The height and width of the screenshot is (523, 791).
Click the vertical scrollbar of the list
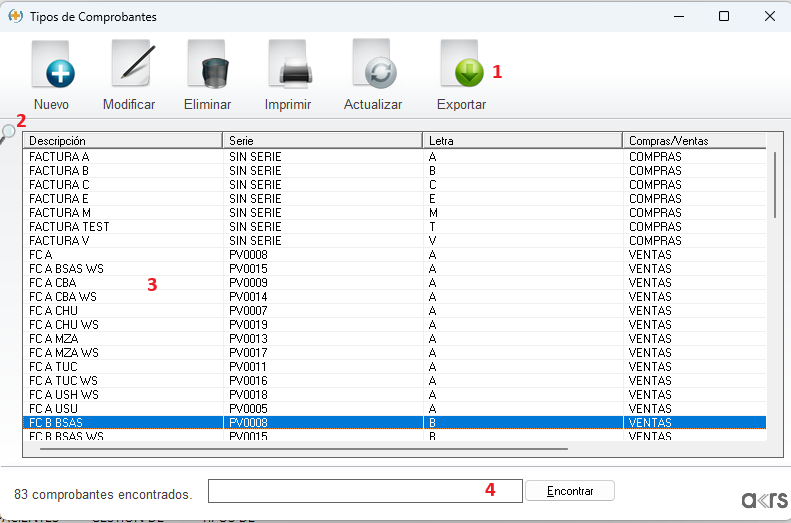pos(774,185)
